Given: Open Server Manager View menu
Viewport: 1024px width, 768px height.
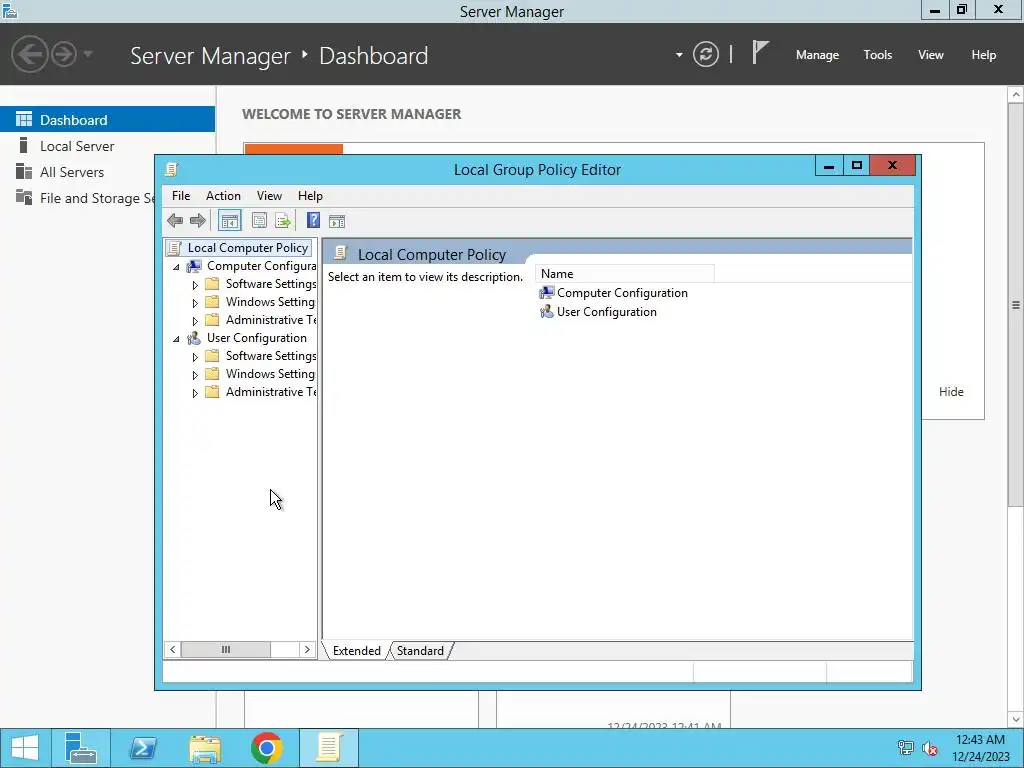Looking at the screenshot, I should tap(930, 55).
